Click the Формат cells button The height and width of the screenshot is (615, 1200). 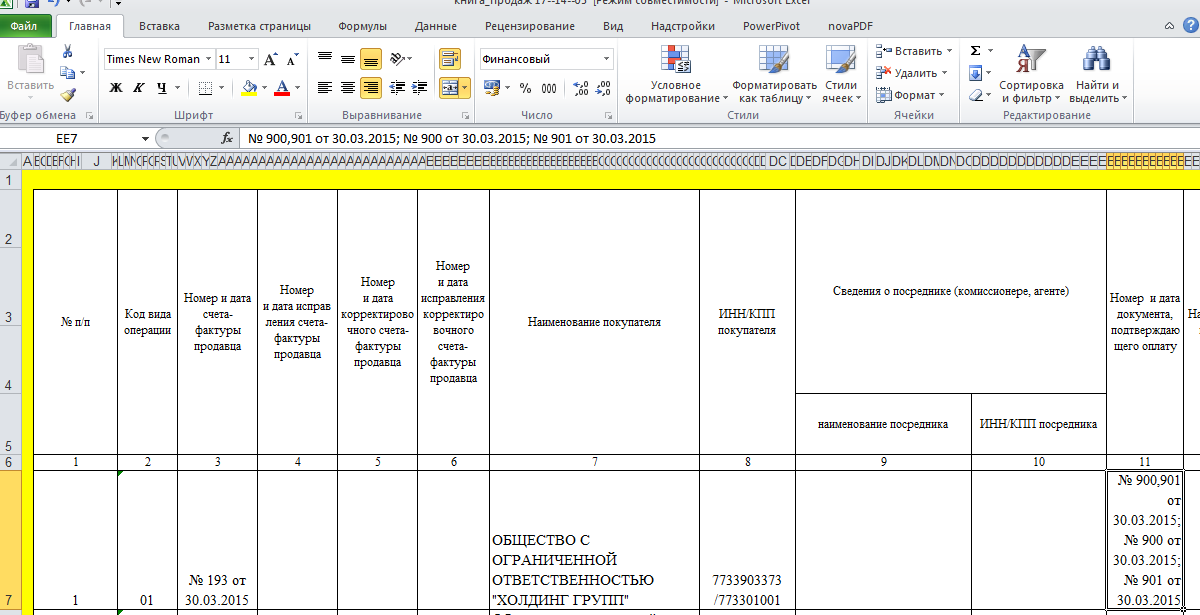(908, 95)
